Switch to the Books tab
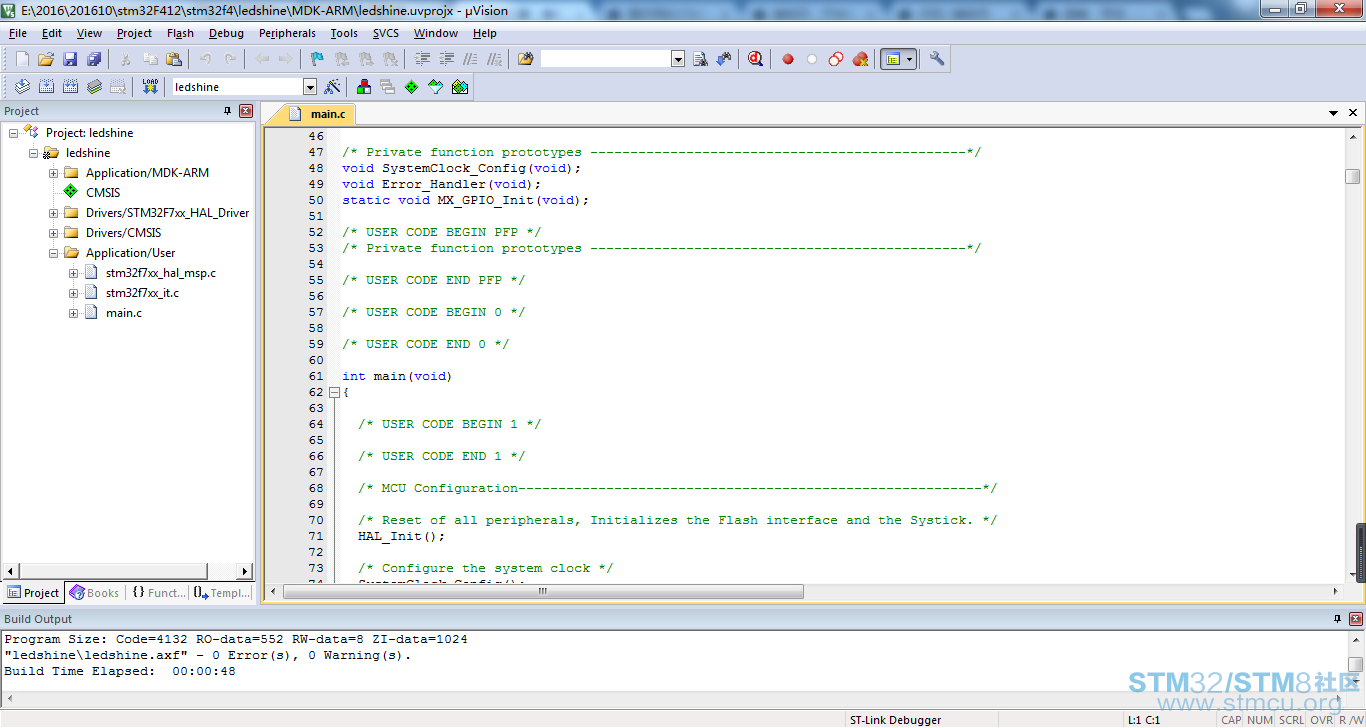1366x728 pixels. (x=95, y=593)
